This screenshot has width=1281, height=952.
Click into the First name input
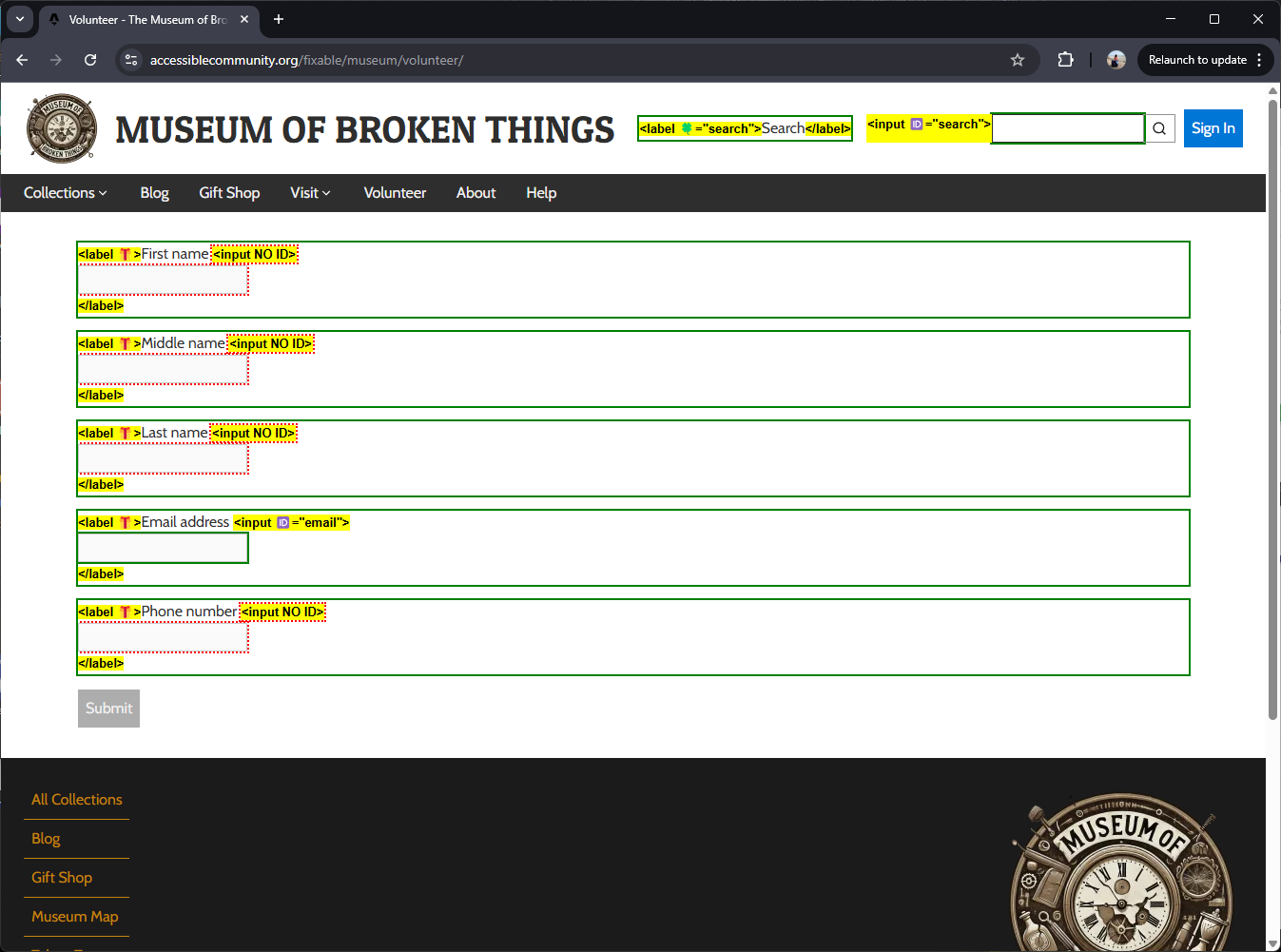163,281
